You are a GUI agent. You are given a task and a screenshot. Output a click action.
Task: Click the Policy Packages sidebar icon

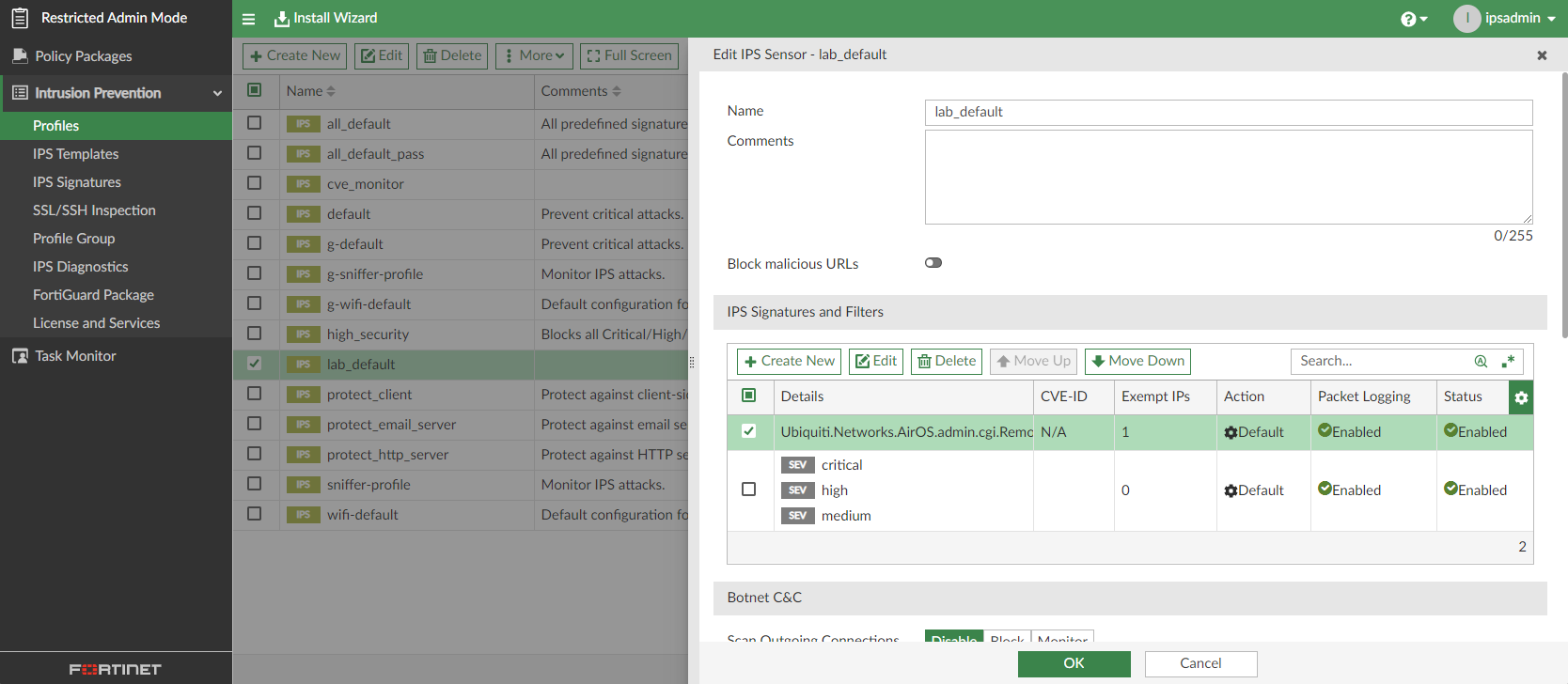click(20, 56)
